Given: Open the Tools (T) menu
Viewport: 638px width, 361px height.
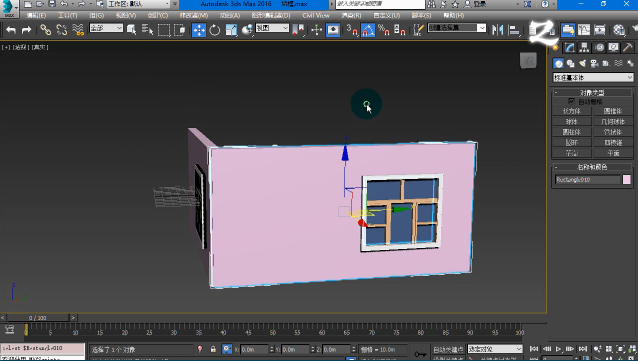Looking at the screenshot, I should pyautogui.click(x=68, y=15).
